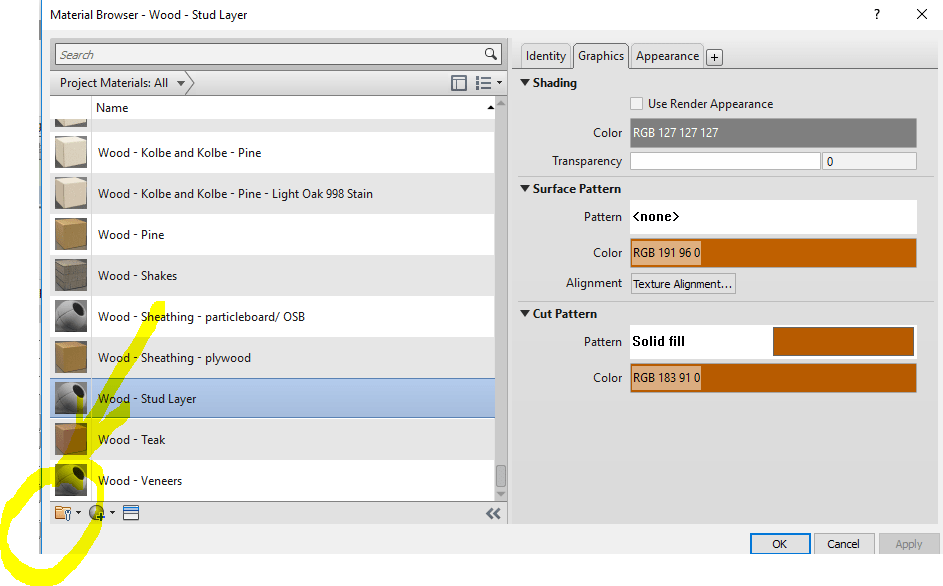
Task: Click inside the Transparency input field
Action: (725, 160)
